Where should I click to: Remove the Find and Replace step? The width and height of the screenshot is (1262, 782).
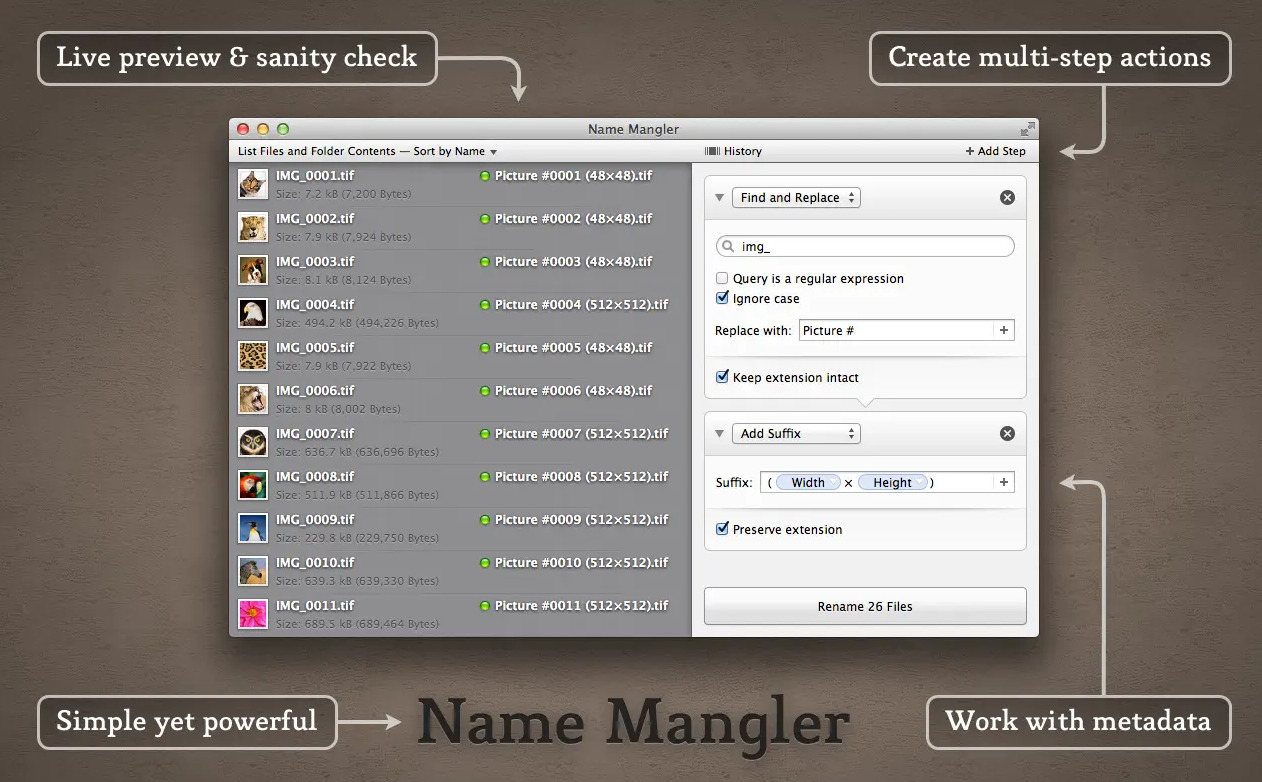1007,198
